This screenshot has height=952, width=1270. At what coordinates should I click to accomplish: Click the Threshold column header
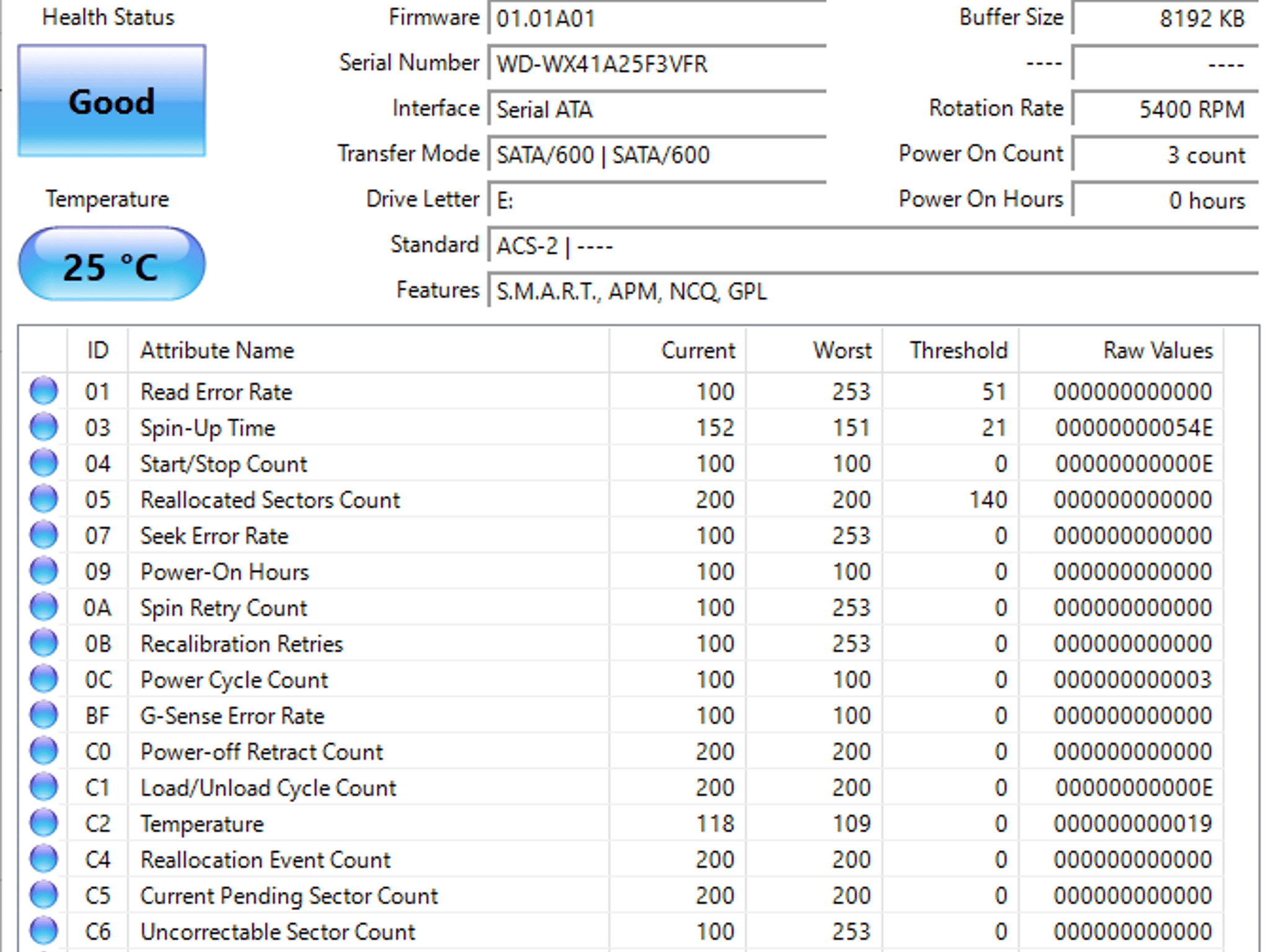click(951, 350)
